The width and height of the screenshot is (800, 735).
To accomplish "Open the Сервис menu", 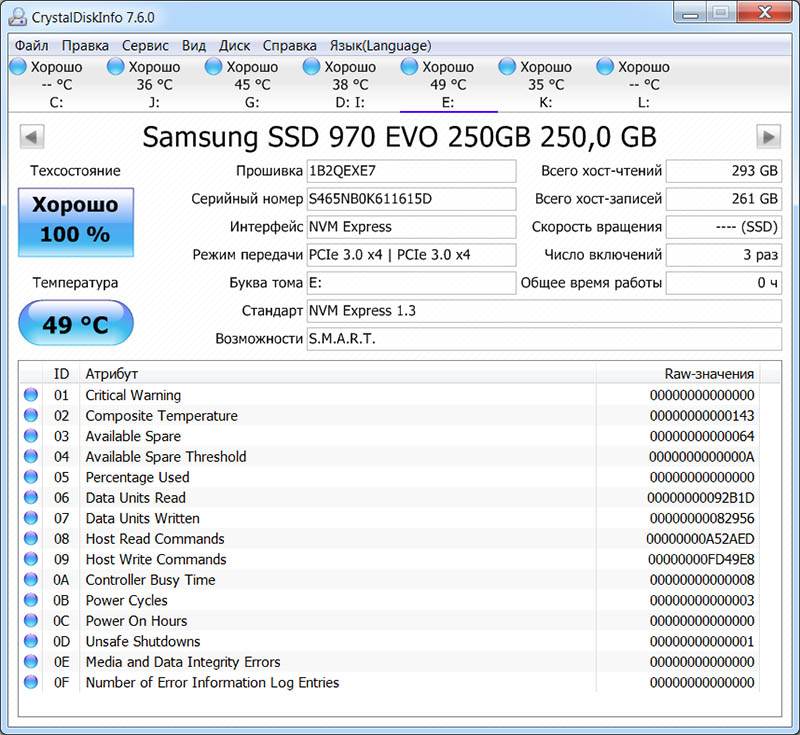I will pos(145,46).
